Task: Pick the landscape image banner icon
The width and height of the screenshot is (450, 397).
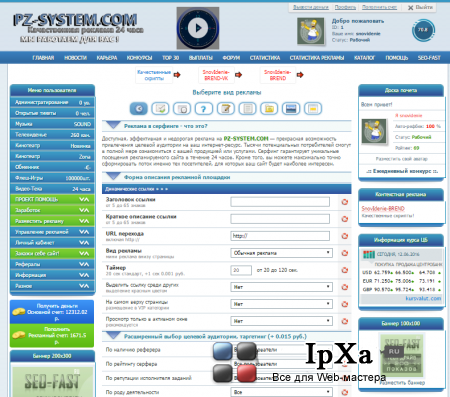Action: point(291,109)
